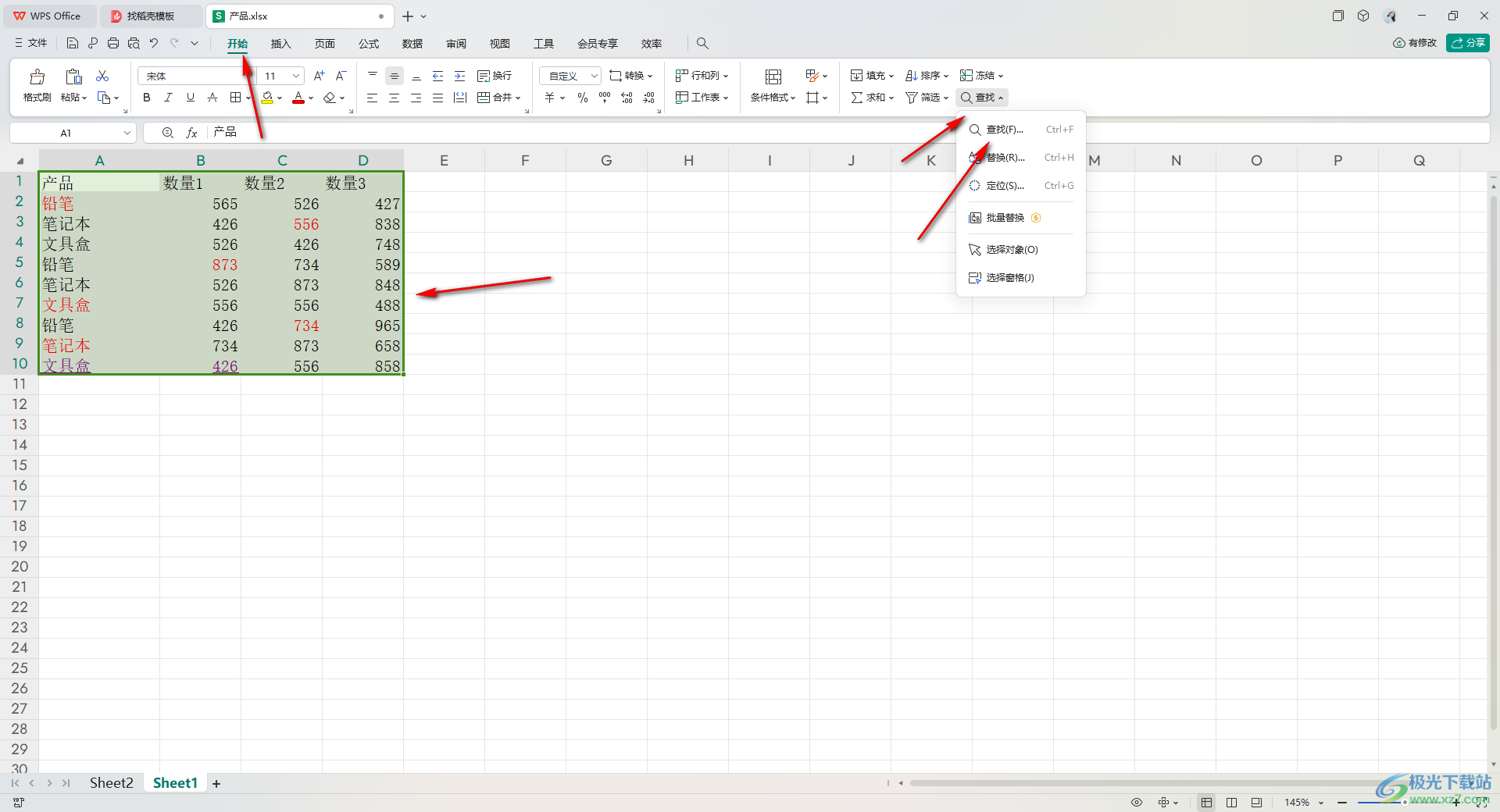Center text horizontally
Screen dimensions: 1500x812
(395, 98)
